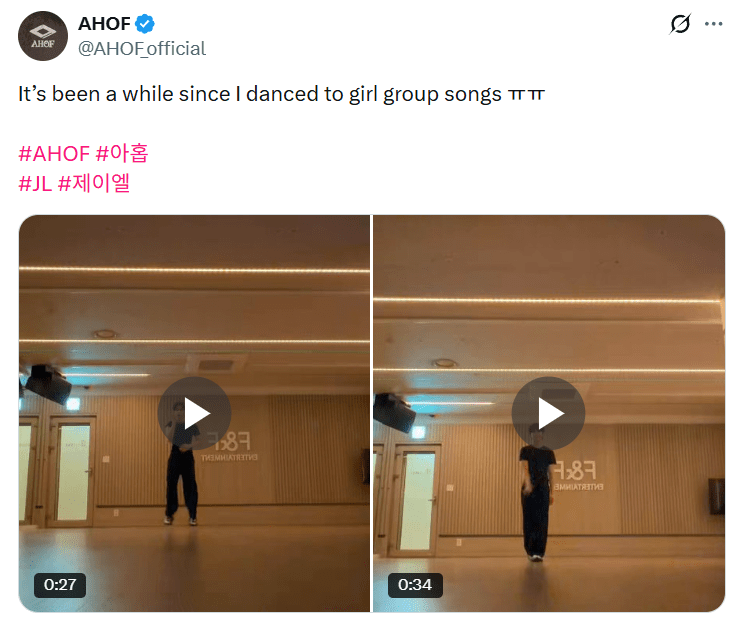746x629 pixels.
Task: Click the 0:34 duration badge
Action: coord(415,585)
